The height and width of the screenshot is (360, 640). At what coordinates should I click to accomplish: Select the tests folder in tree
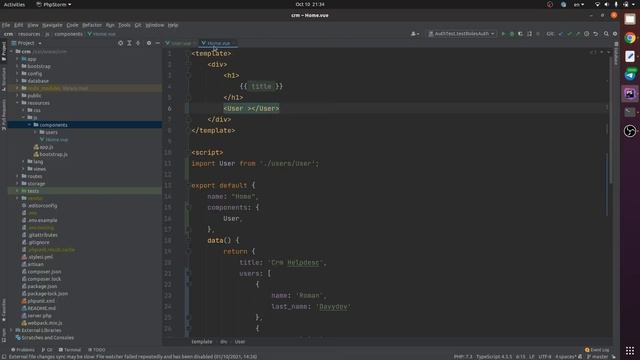84,191
